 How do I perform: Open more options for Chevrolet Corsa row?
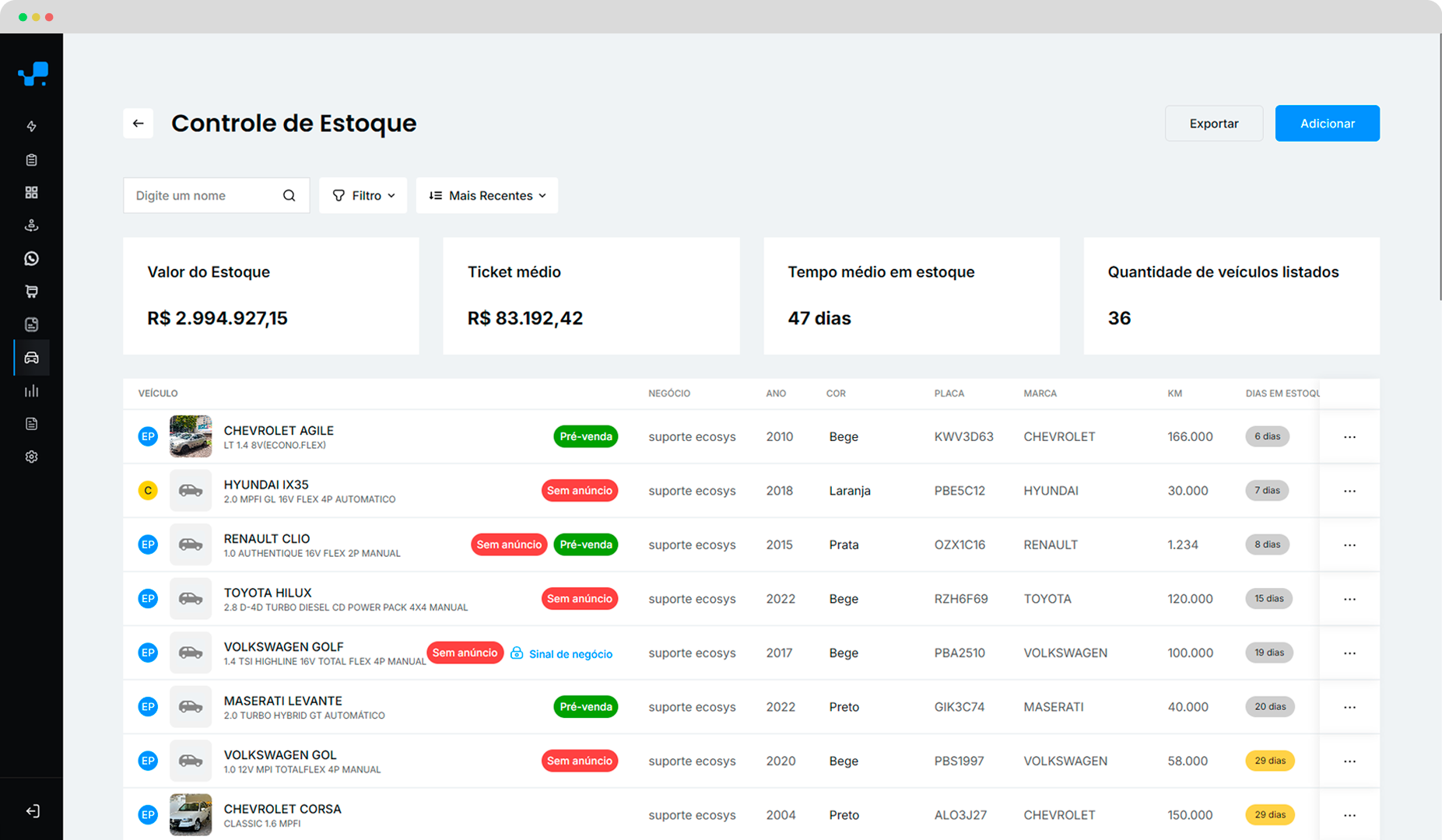(x=1349, y=815)
